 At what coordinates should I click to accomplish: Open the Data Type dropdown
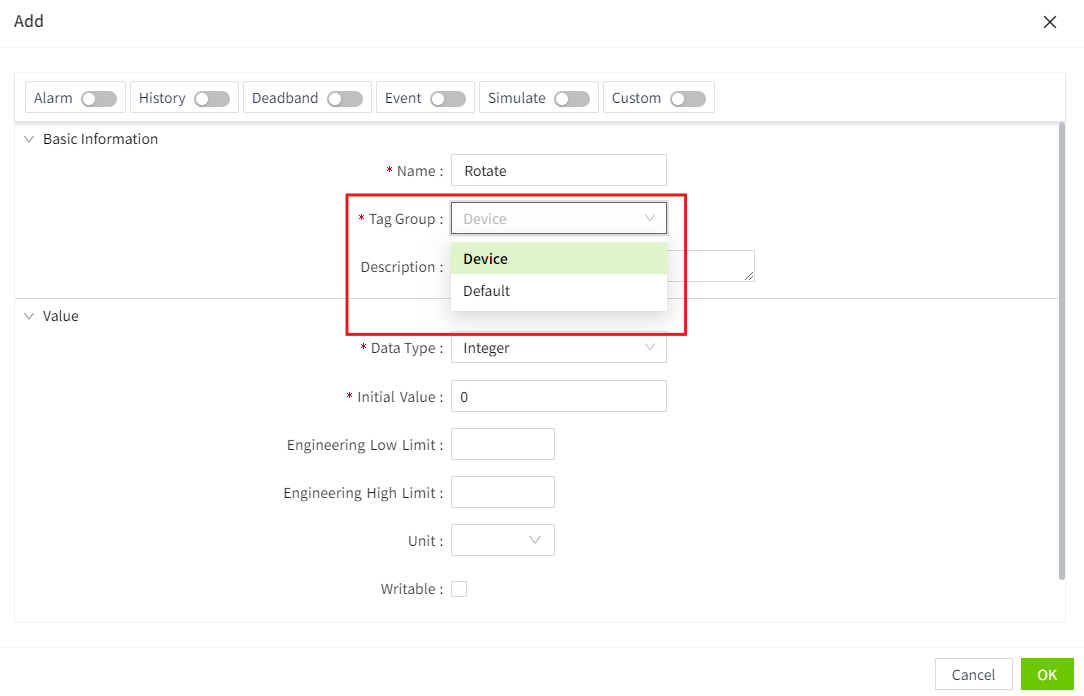click(x=558, y=348)
